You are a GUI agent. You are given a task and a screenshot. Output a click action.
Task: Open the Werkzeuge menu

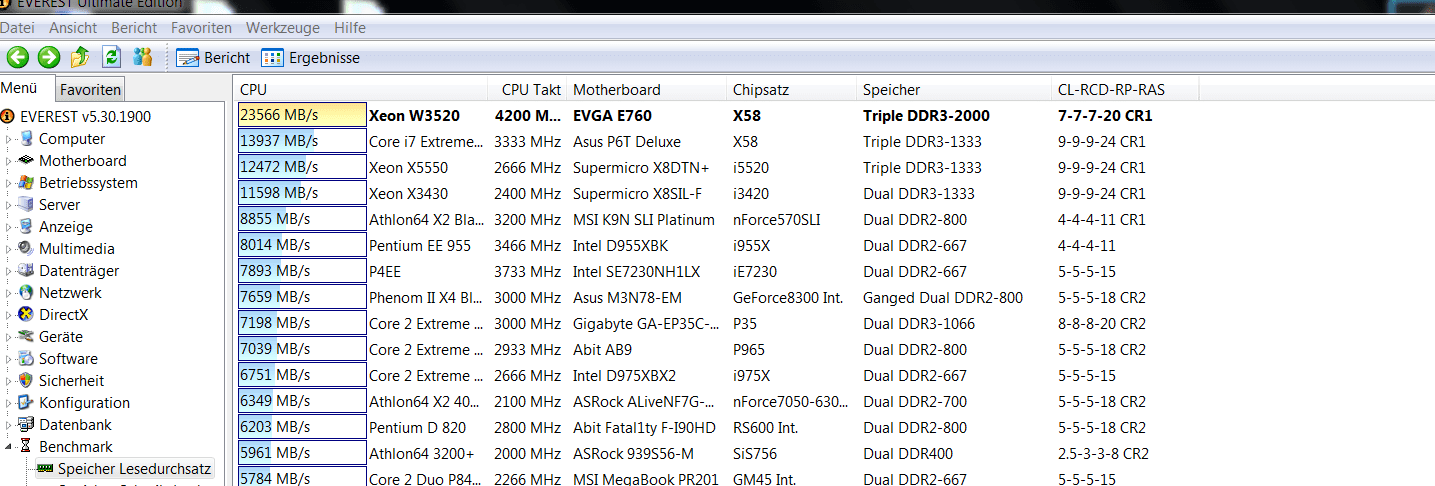point(283,28)
